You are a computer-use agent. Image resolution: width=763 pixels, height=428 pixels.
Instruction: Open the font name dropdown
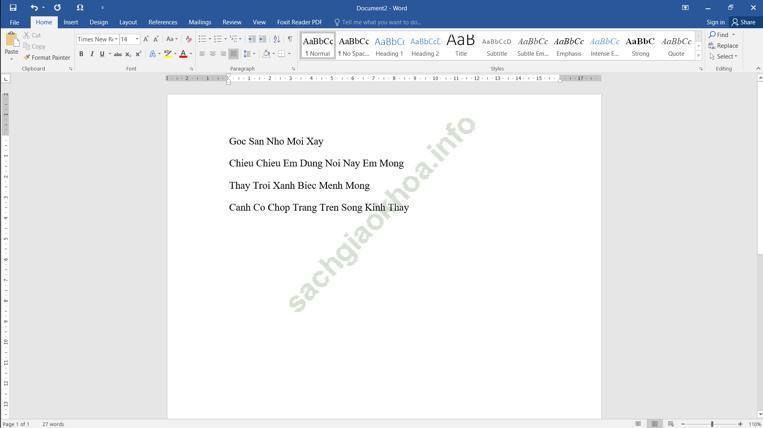click(x=116, y=39)
